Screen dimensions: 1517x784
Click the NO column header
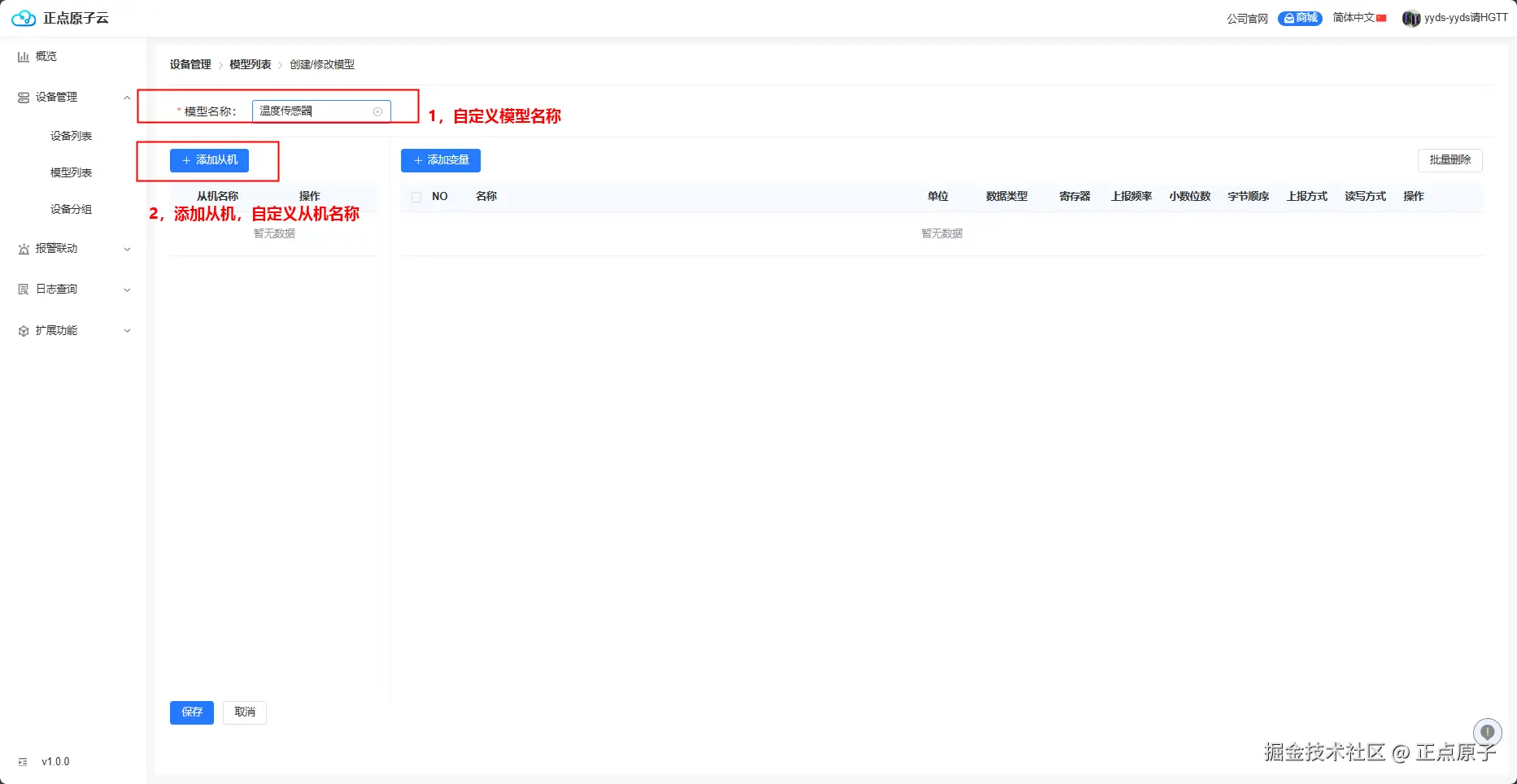[440, 197]
